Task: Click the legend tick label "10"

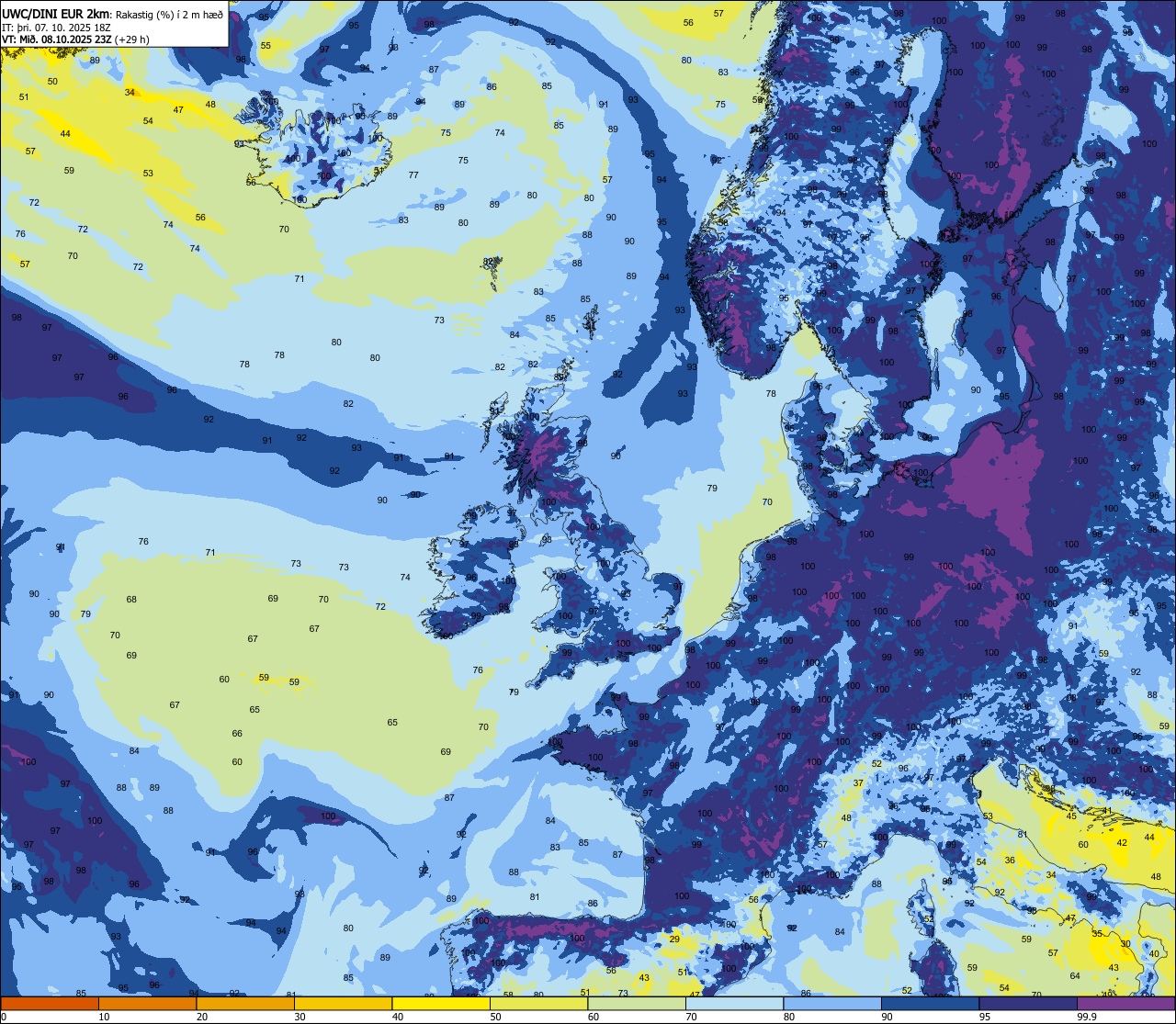Action: coord(104,1017)
